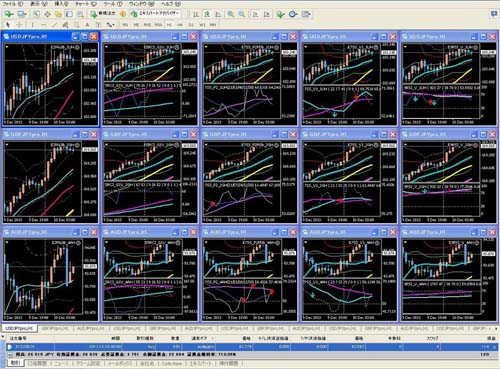Switch chart to candlestick display mode
Image resolution: width=500 pixels, height=369 pixels.
click(207, 14)
